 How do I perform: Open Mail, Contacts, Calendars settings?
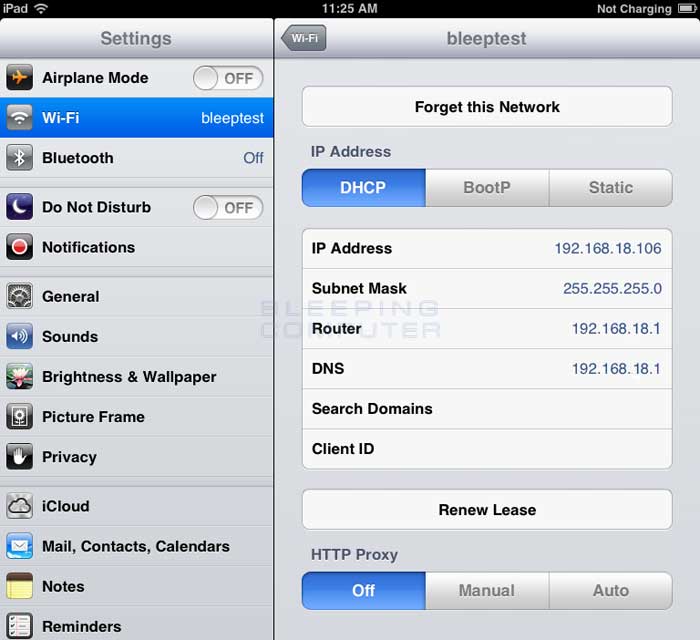(x=136, y=546)
